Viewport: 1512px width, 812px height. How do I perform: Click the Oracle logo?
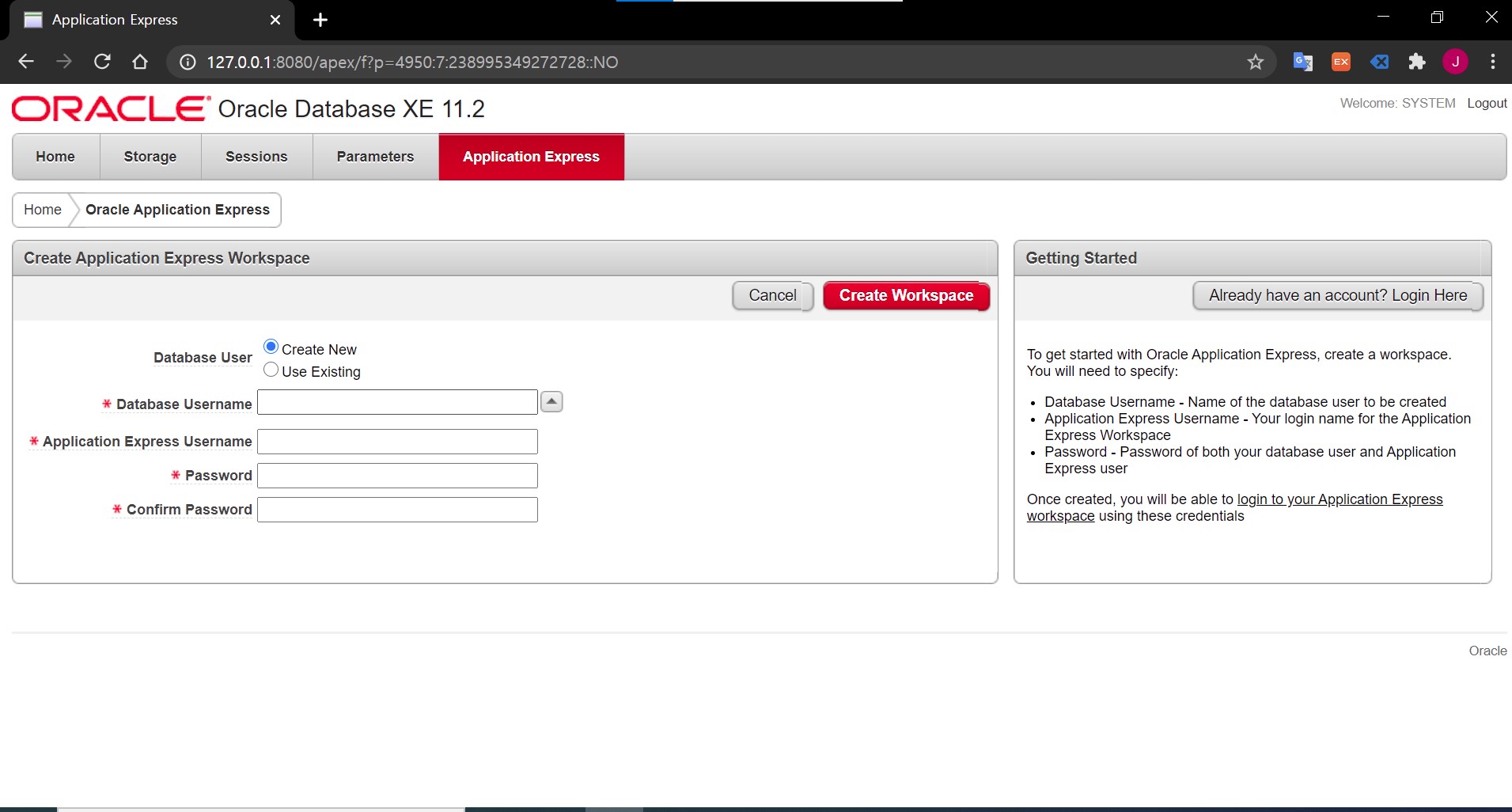[x=112, y=109]
